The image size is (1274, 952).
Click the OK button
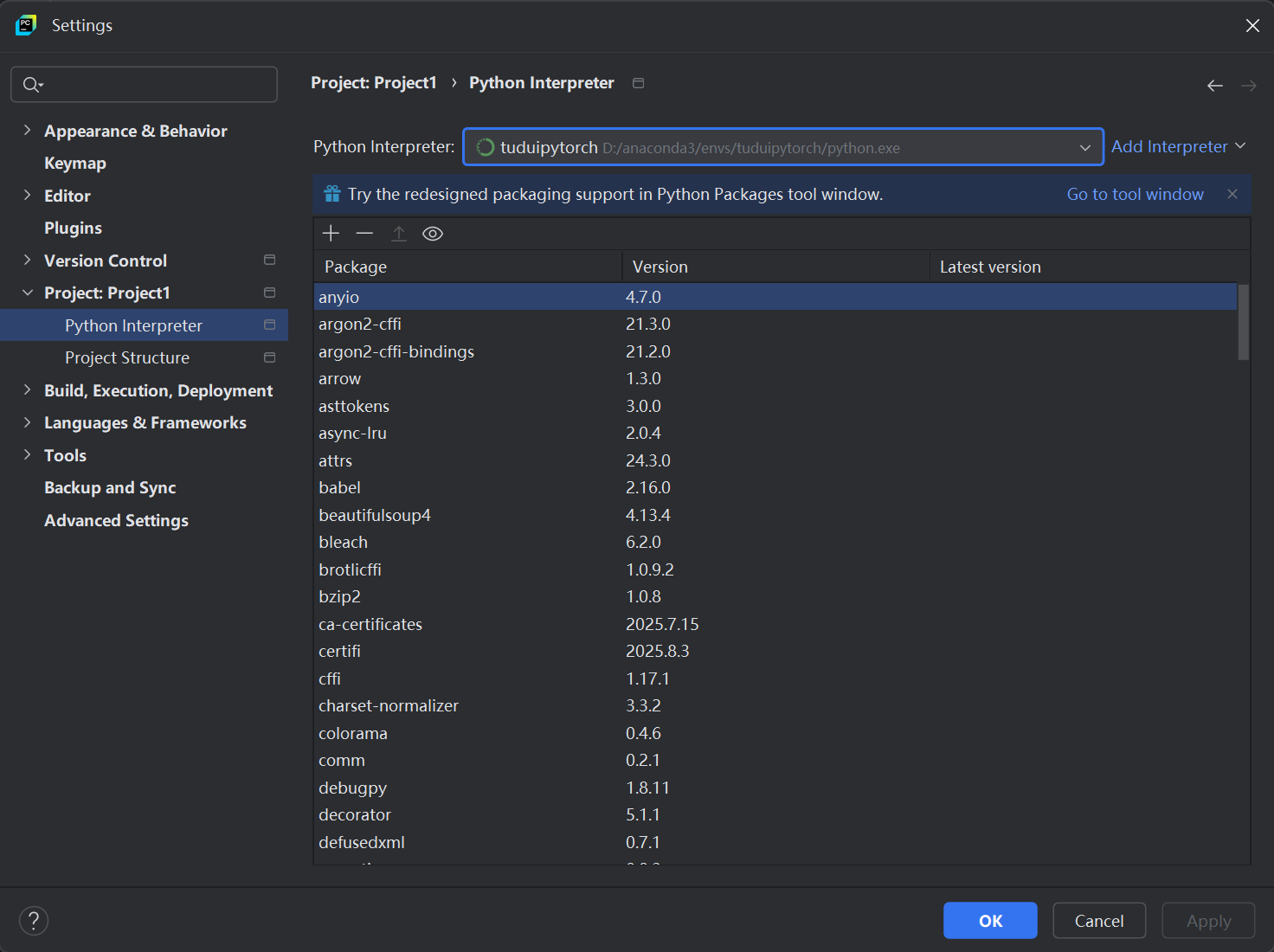[x=990, y=921]
